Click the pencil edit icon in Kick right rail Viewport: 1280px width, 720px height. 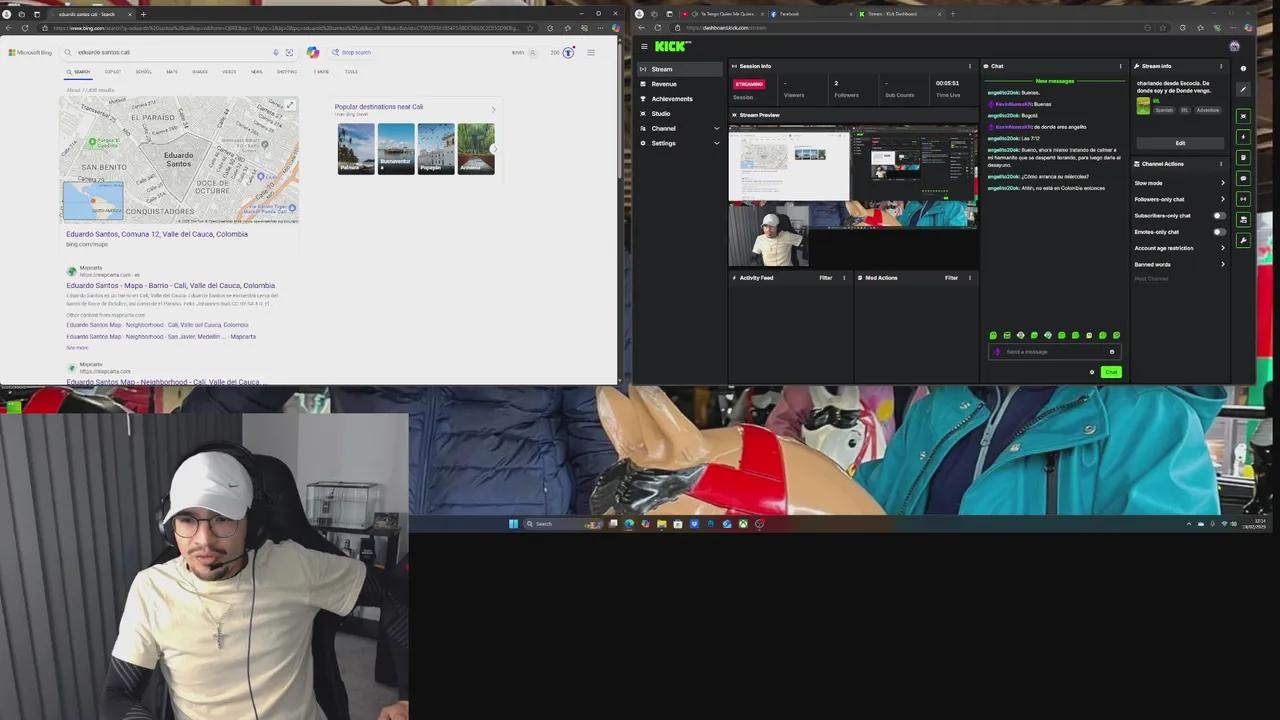coord(1243,89)
